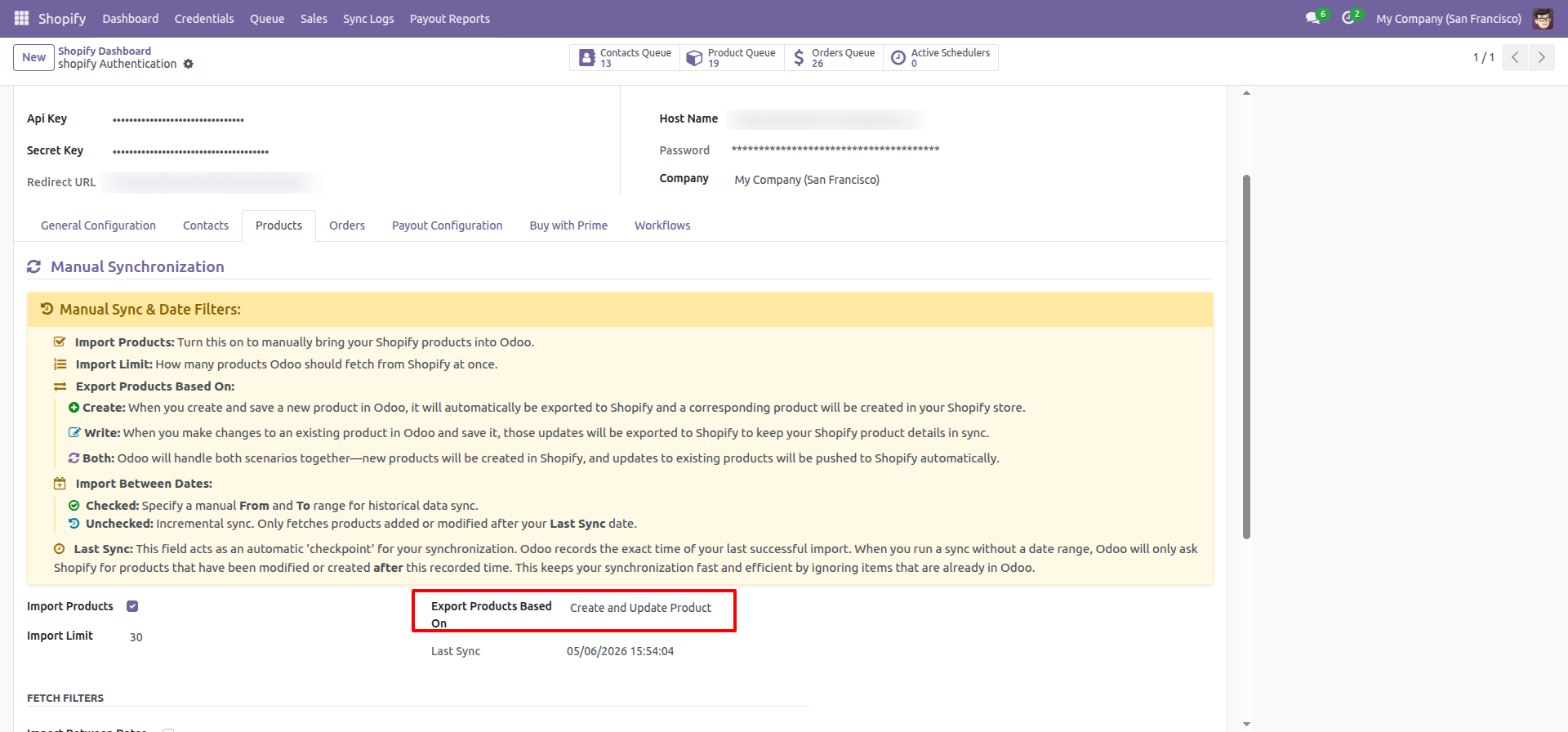Click the scrollbar's down arrow
This screenshot has width=1568, height=732.
click(x=1246, y=724)
